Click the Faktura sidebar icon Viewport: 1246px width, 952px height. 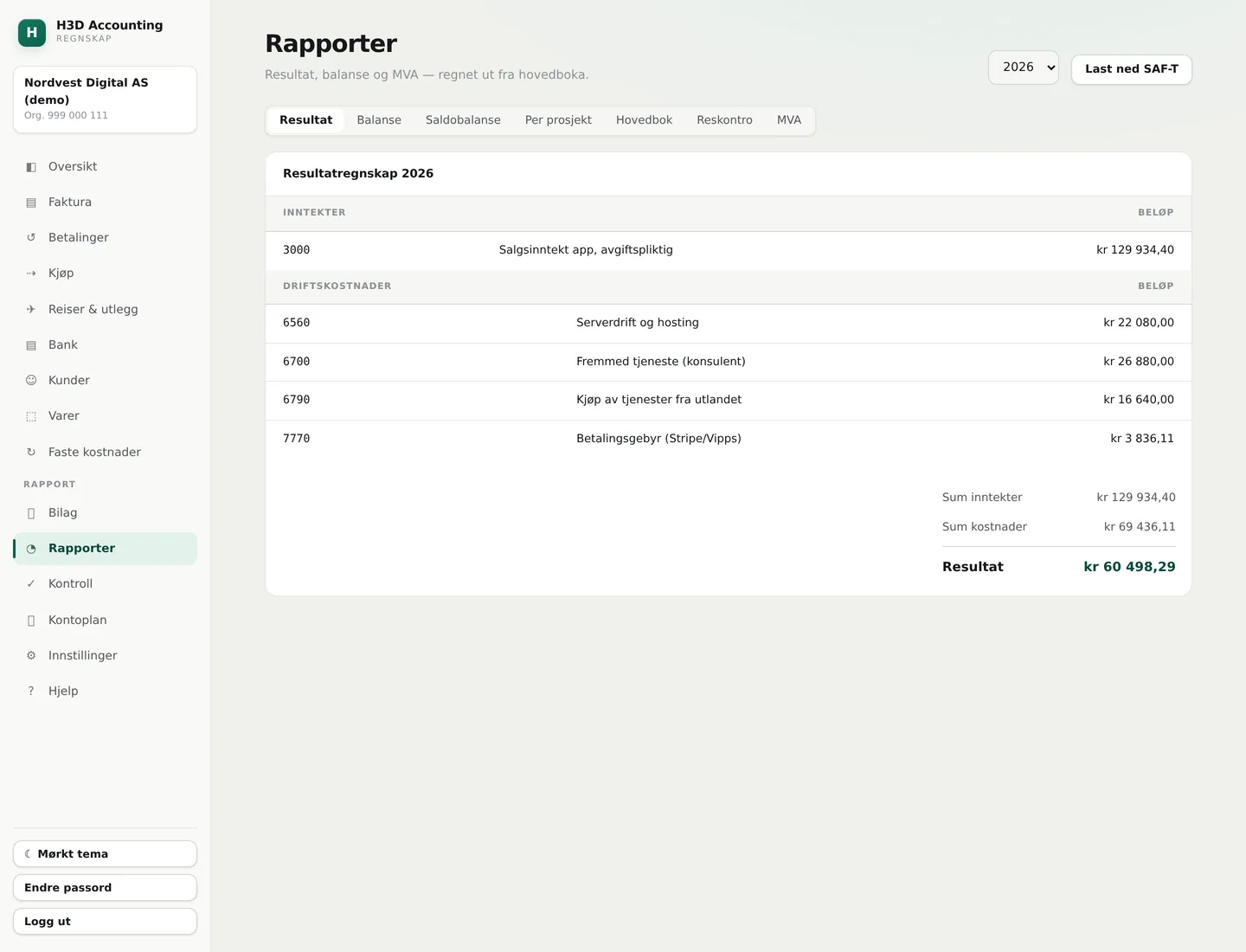[31, 203]
